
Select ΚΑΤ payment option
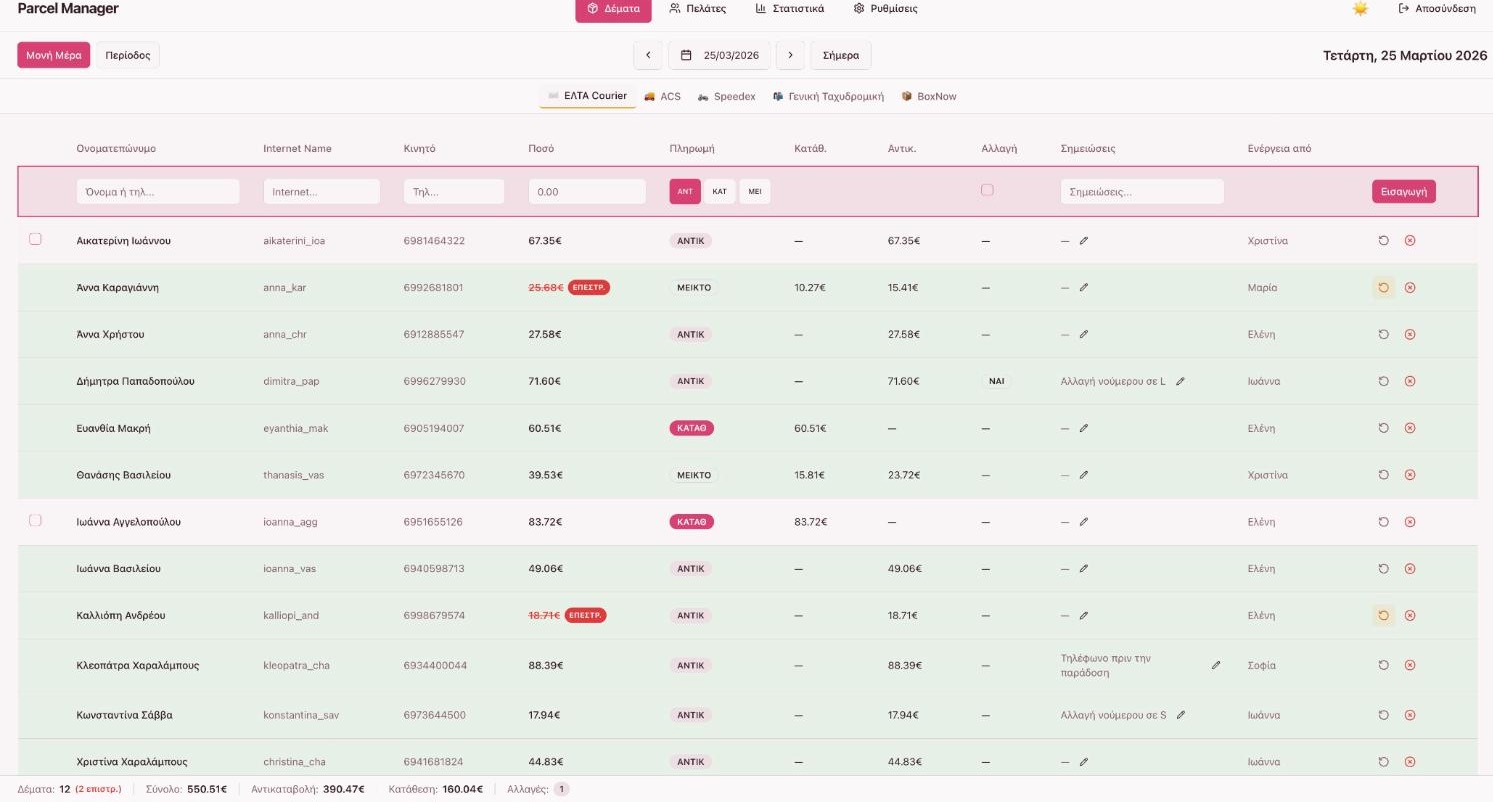(720, 191)
